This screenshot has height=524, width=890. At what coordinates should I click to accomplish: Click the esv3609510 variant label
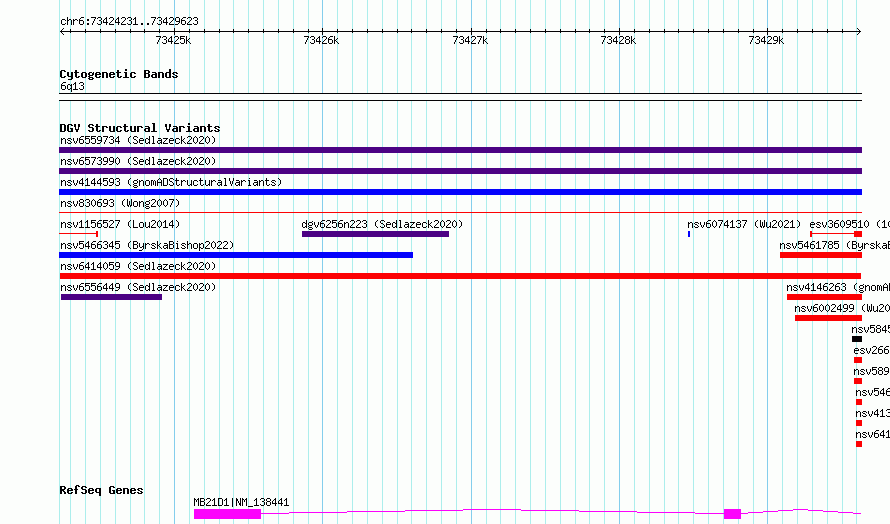(849, 224)
